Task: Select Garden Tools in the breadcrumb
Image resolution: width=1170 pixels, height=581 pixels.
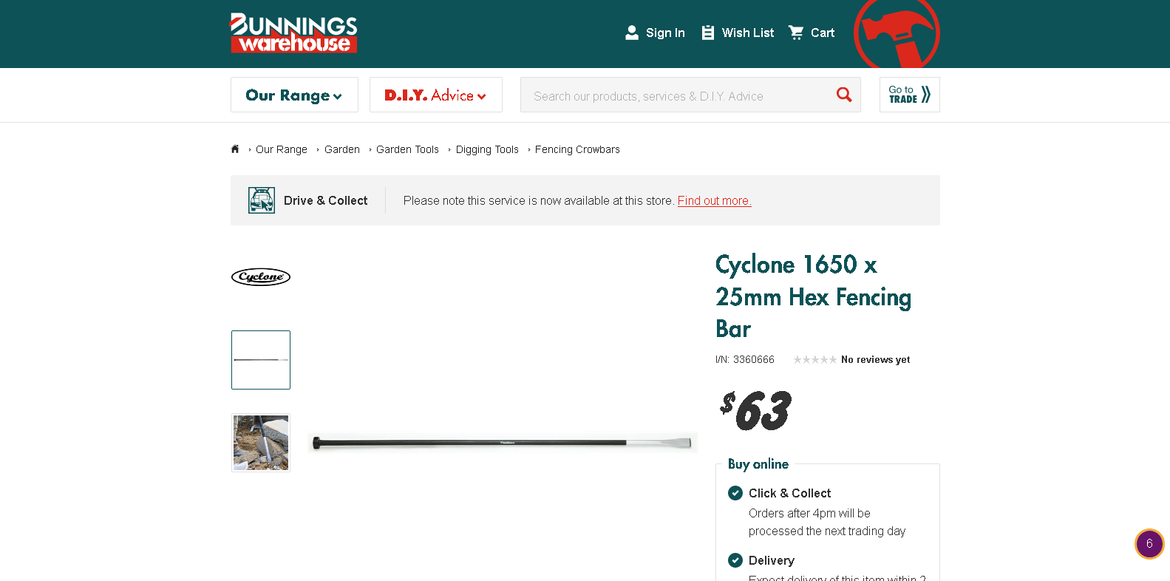Action: tap(407, 149)
